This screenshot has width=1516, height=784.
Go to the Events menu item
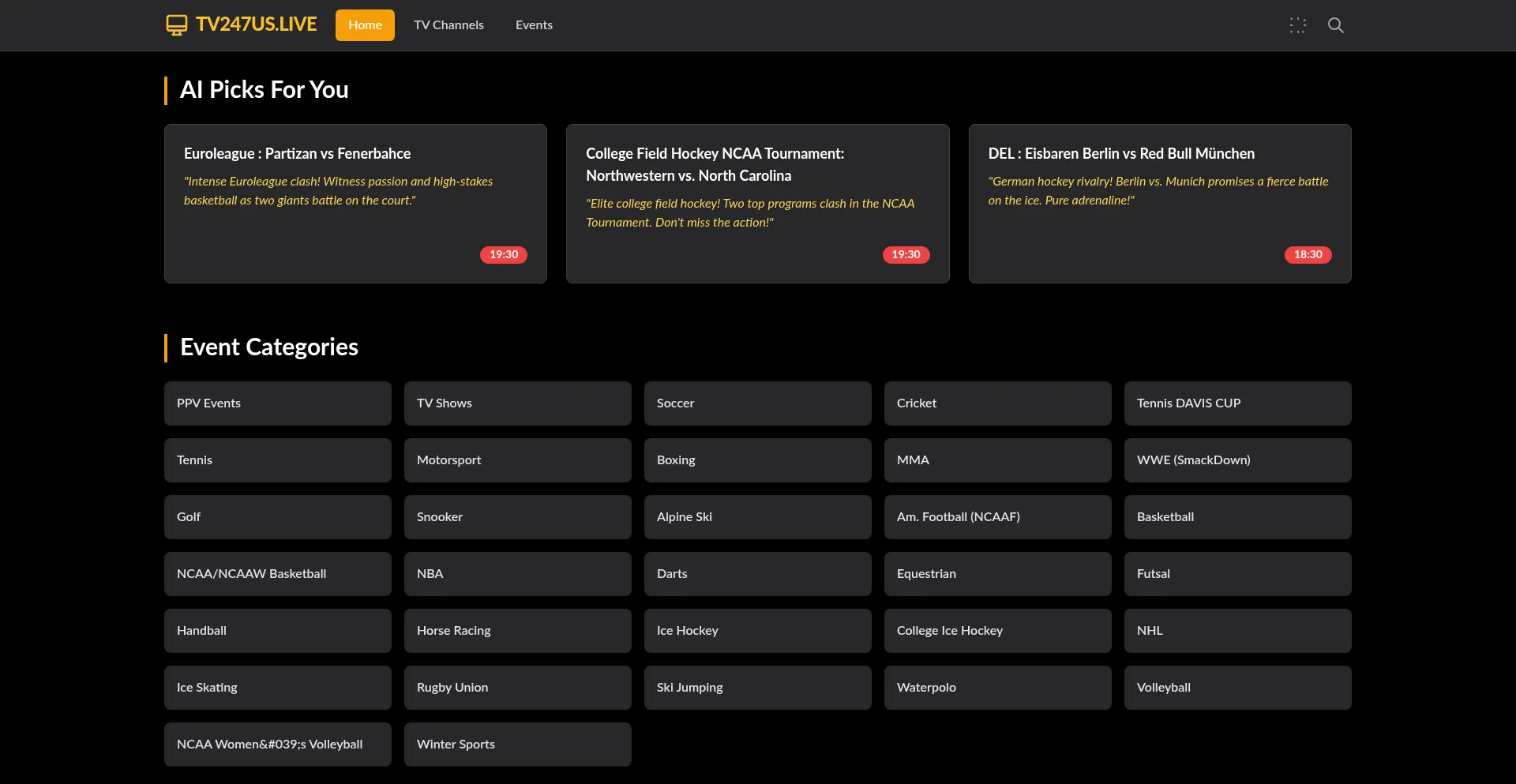pyautogui.click(x=534, y=25)
